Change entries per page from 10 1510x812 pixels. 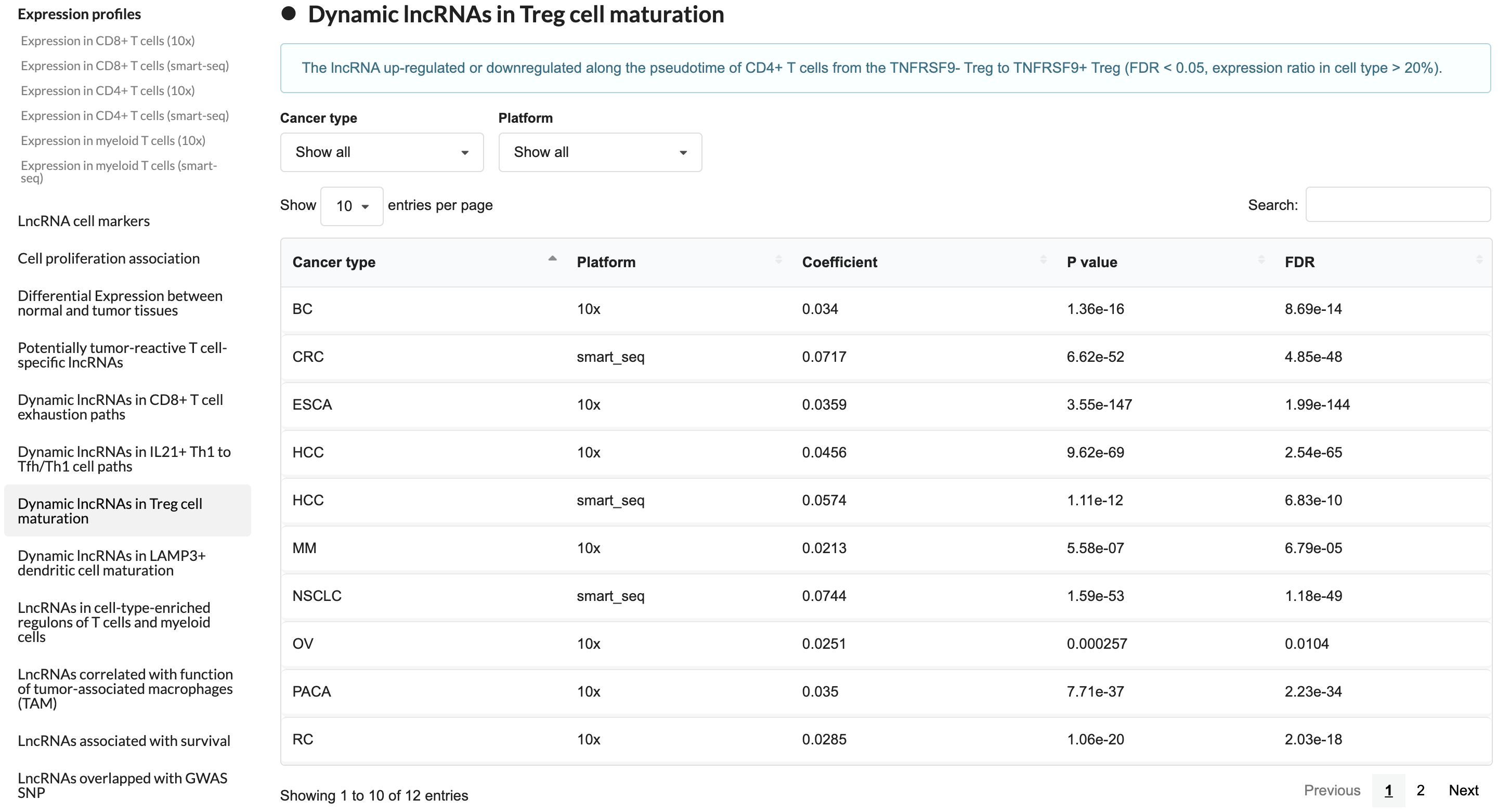point(351,206)
